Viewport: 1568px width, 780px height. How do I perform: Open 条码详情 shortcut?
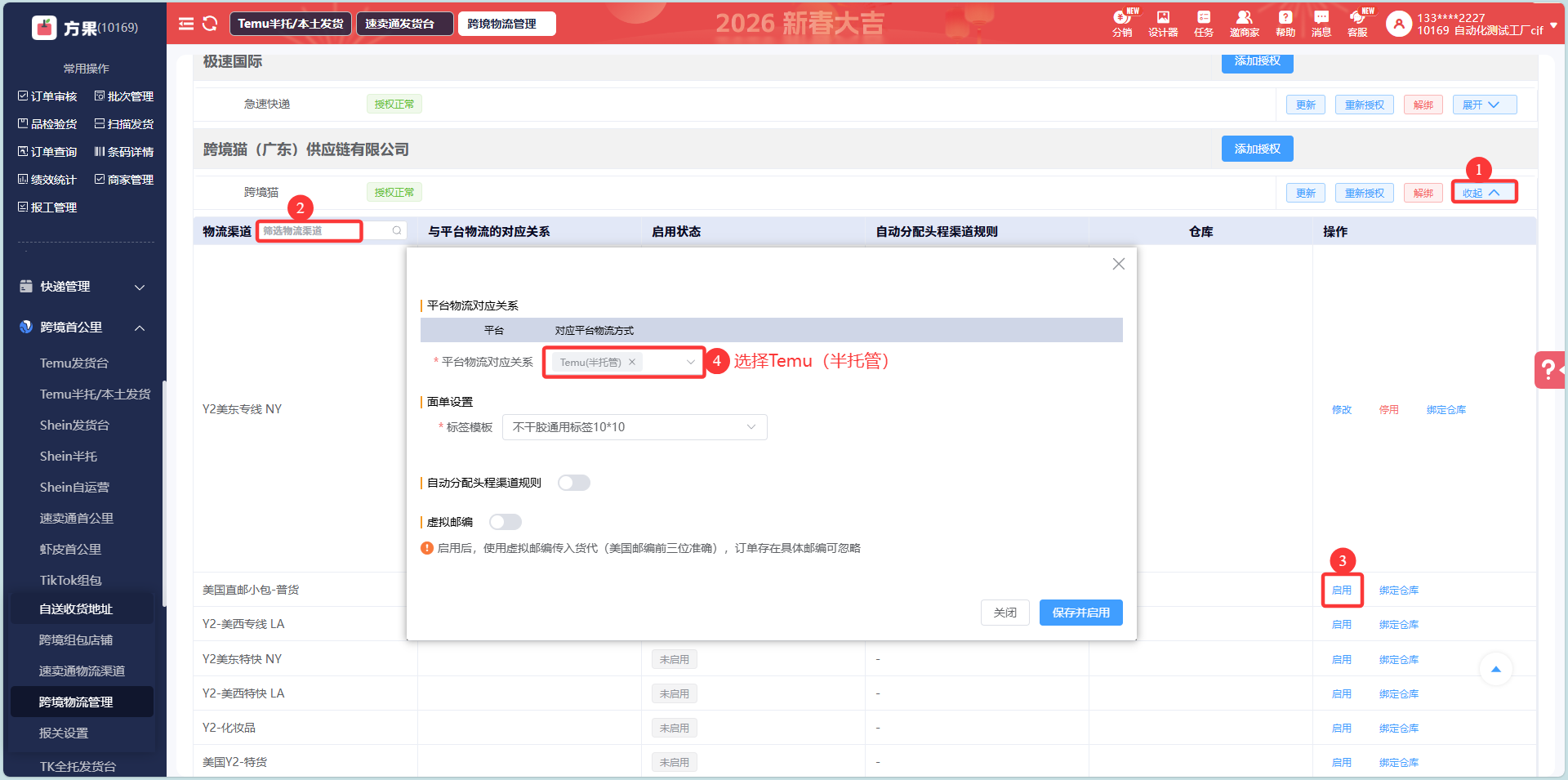click(124, 152)
